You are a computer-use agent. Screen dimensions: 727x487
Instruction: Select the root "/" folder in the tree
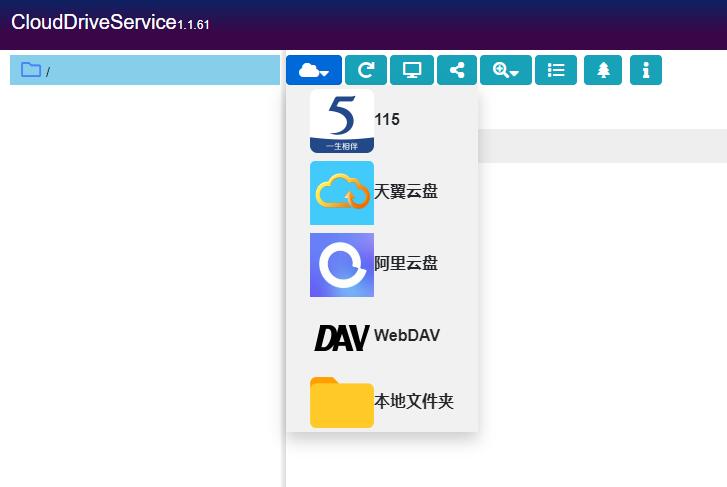coord(47,71)
